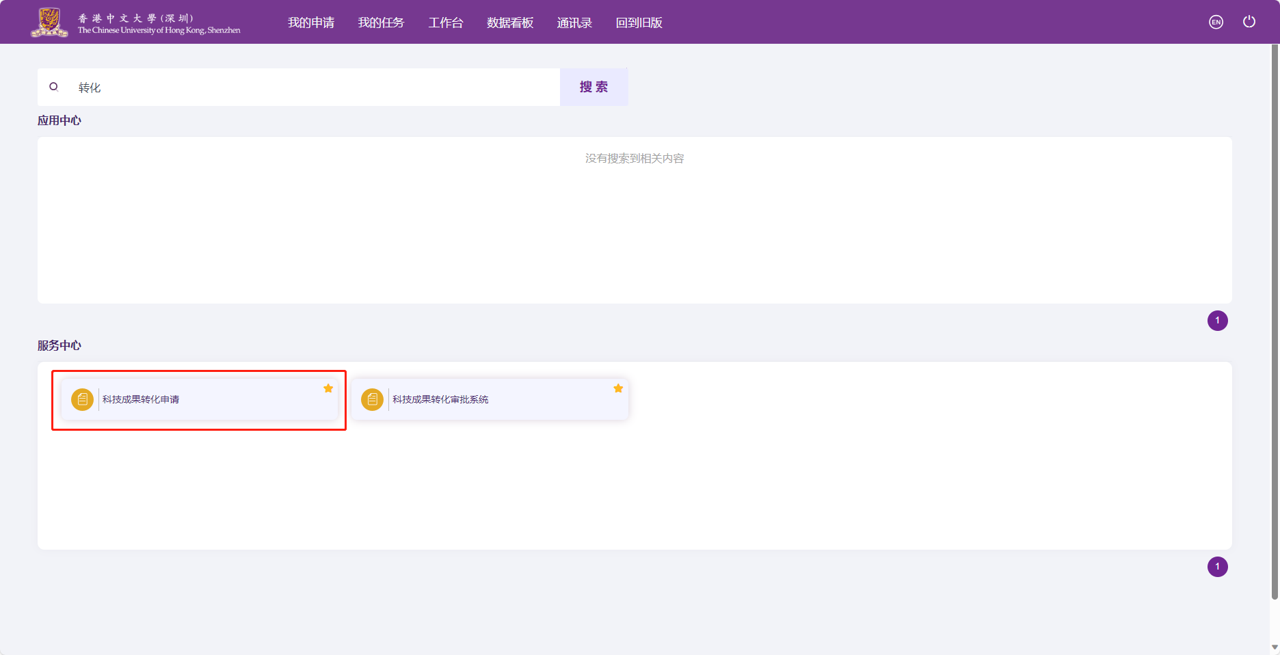Open the 工作台 page
This screenshot has width=1280, height=655.
(446, 22)
